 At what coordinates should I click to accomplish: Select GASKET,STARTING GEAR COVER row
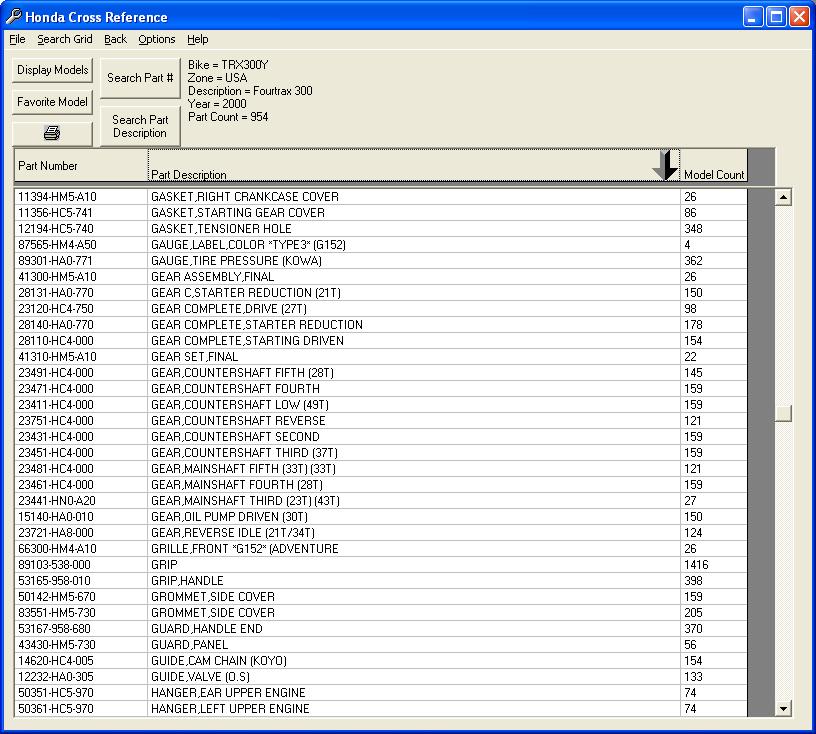click(381, 213)
